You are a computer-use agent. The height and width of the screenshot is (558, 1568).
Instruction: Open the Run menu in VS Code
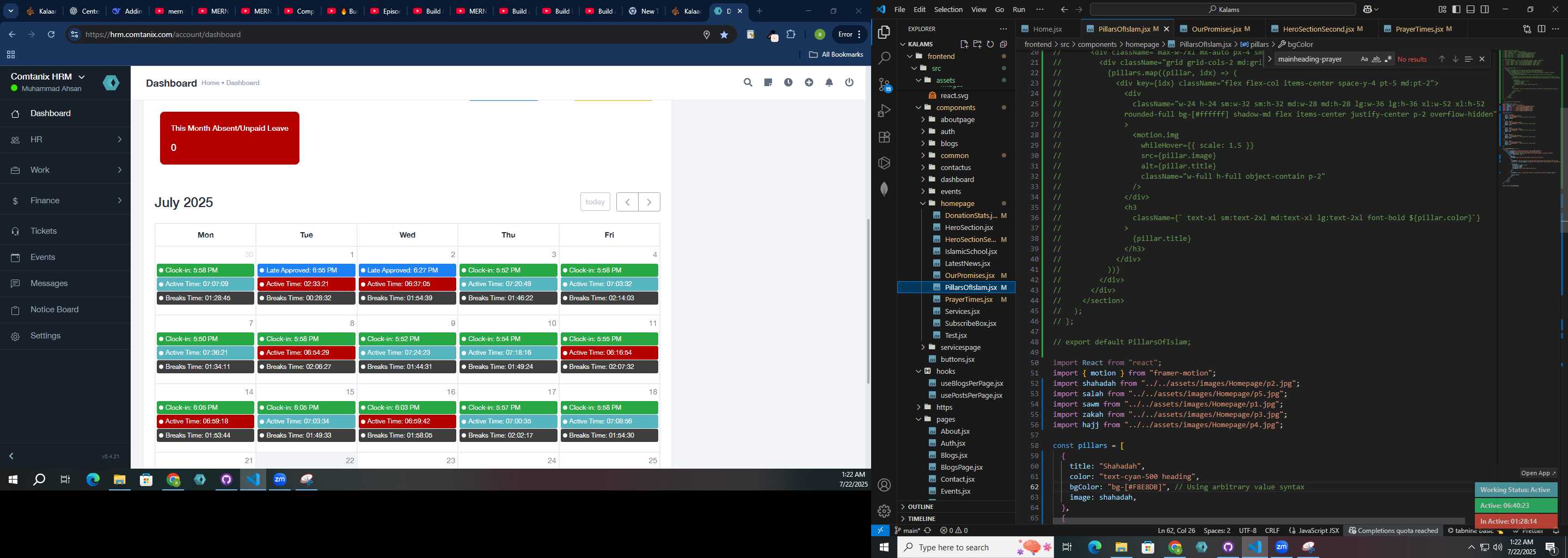click(1019, 9)
